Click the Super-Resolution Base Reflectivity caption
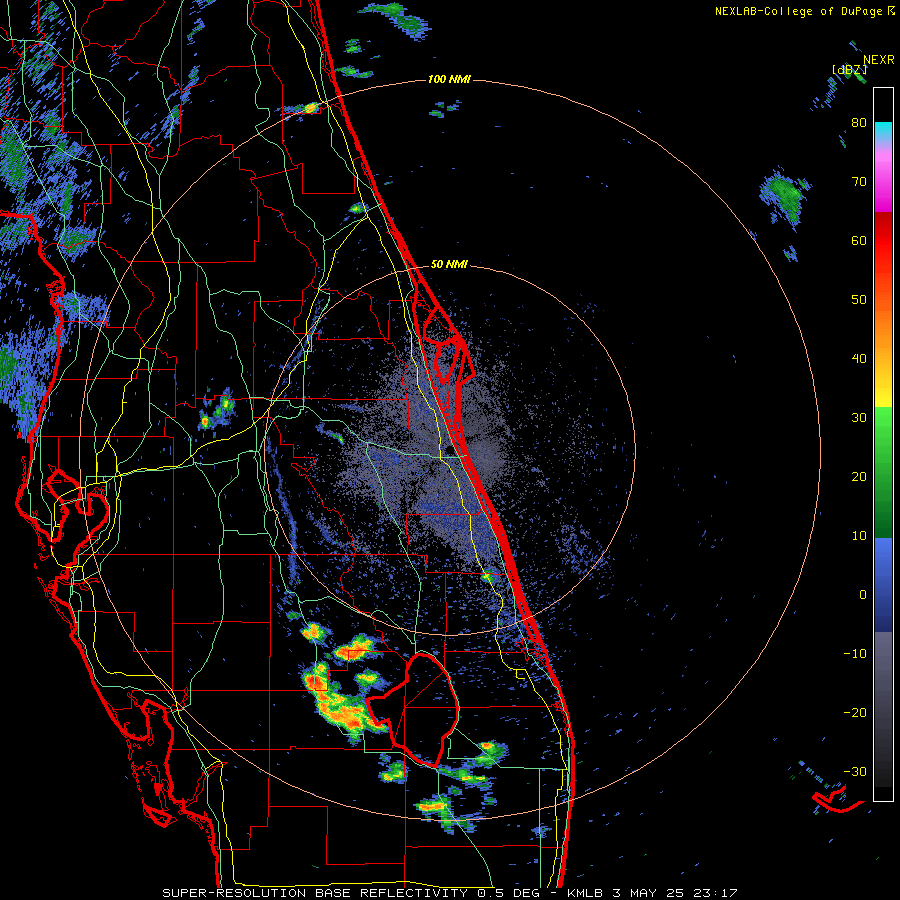Viewport: 900px width, 900px height. 450,893
